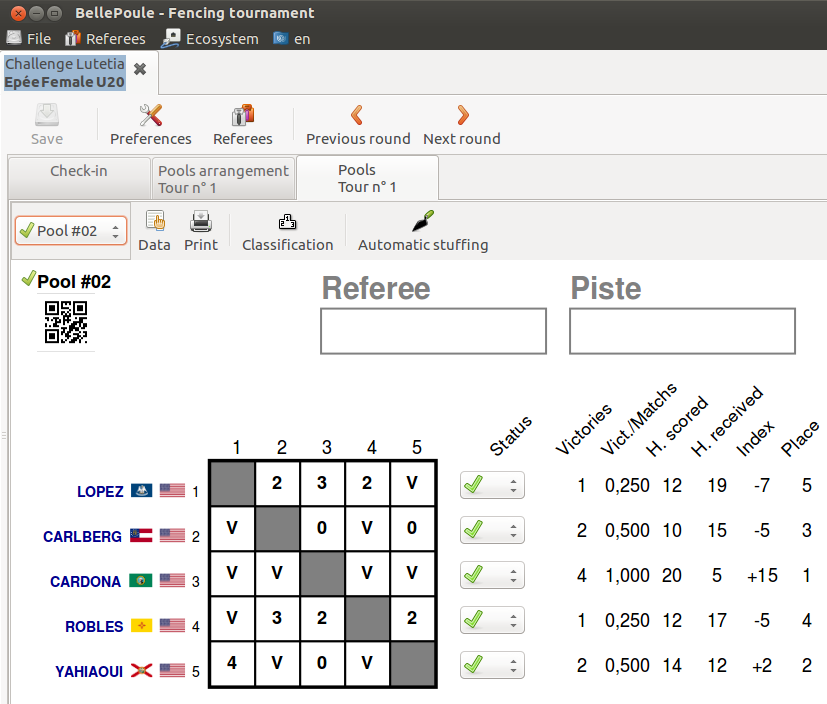Select LOPEZ versus CARLBERG score cell
The height and width of the screenshot is (704, 827).
tap(277, 483)
